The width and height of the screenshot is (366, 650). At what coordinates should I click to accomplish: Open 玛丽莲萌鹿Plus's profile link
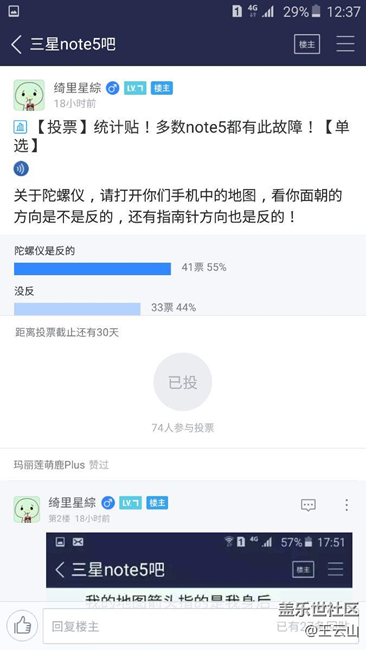coord(49,465)
